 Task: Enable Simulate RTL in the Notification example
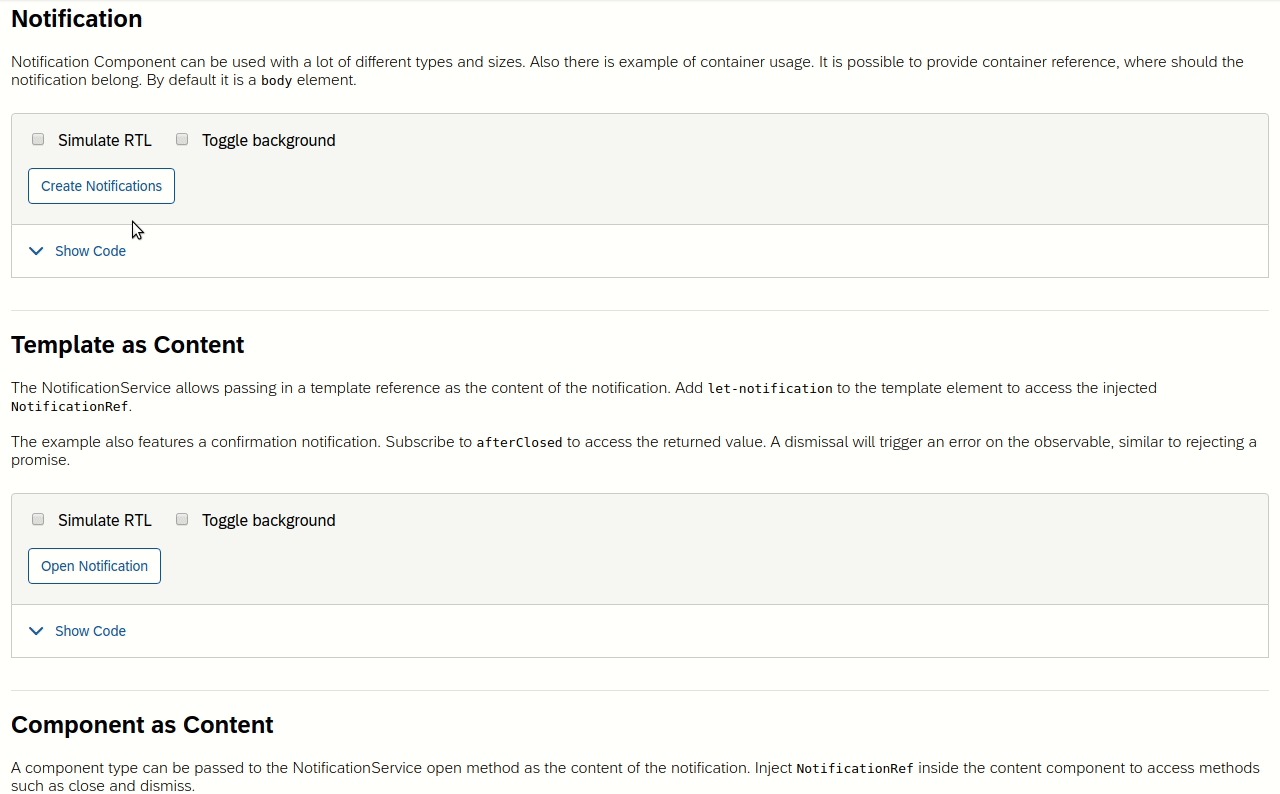click(37, 139)
